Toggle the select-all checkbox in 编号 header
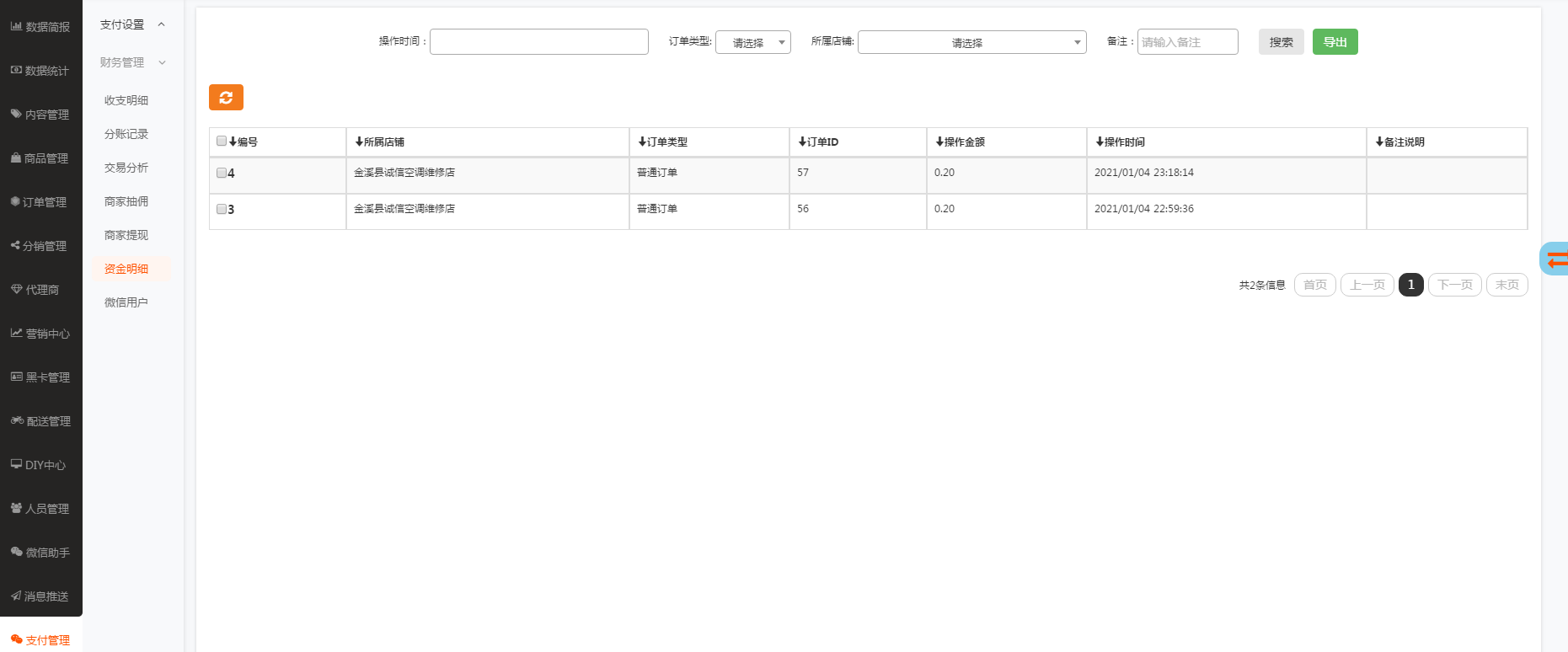 tap(222, 142)
